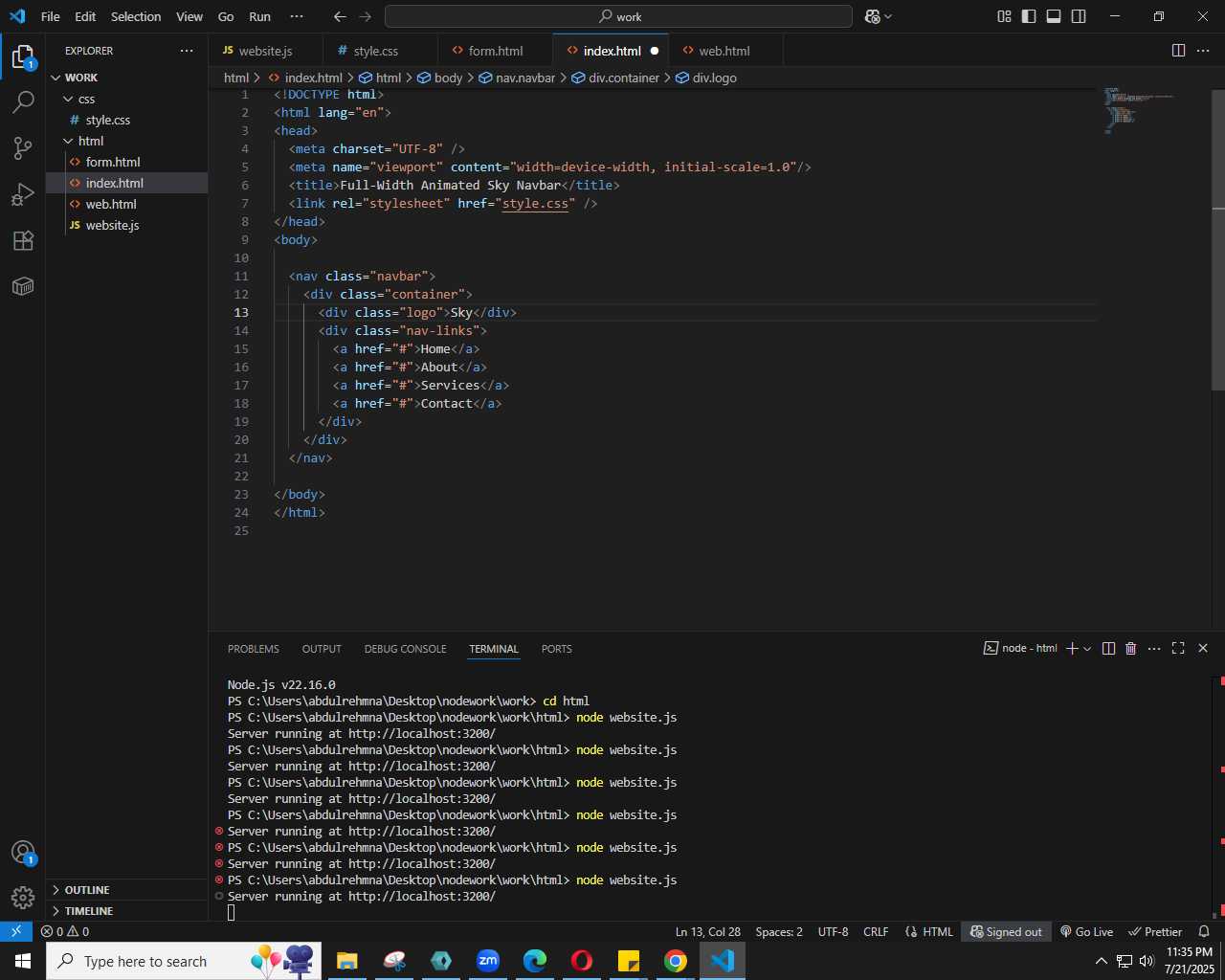Open terminal panel More Actions ellipsis

point(1154,648)
